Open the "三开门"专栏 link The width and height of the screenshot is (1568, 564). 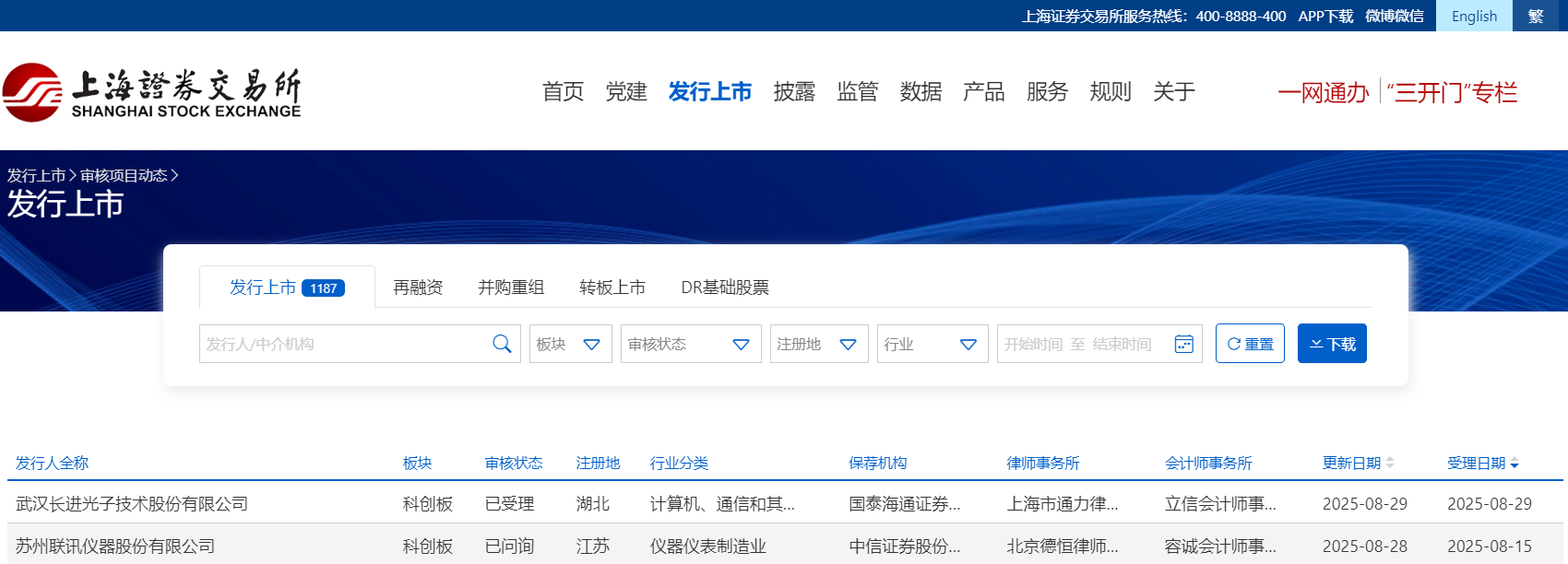(1452, 92)
